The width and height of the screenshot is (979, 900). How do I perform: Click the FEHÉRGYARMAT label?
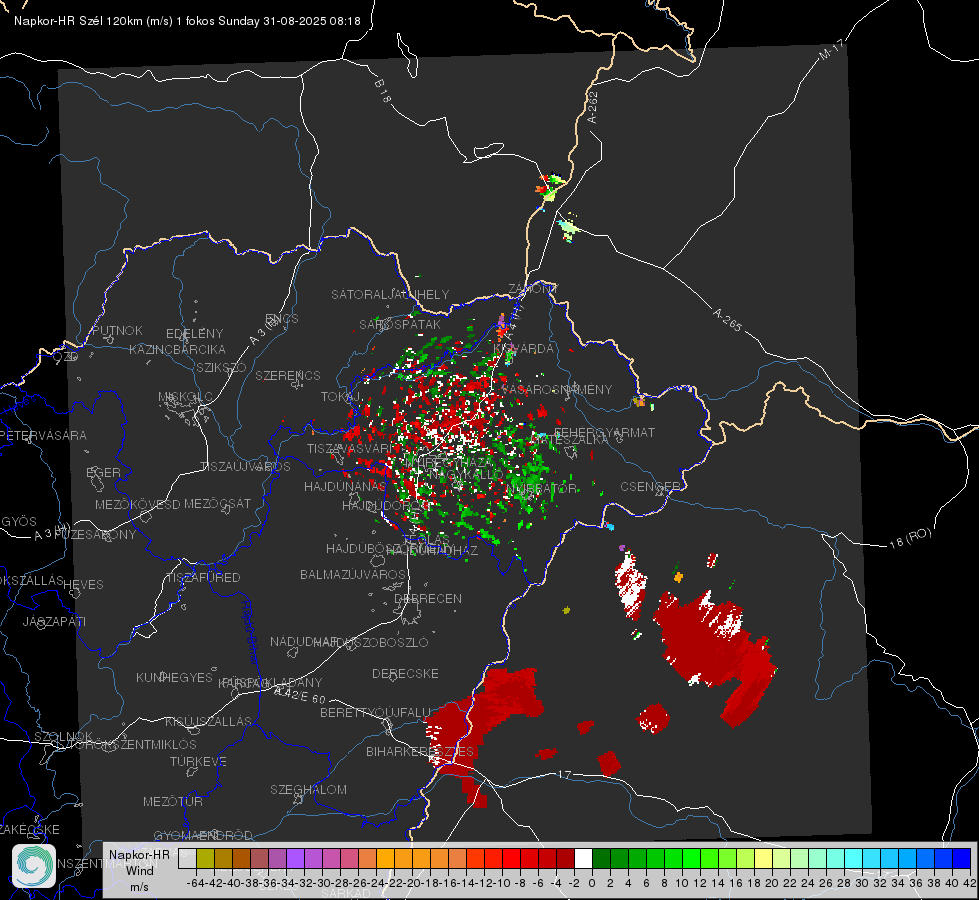click(x=604, y=432)
